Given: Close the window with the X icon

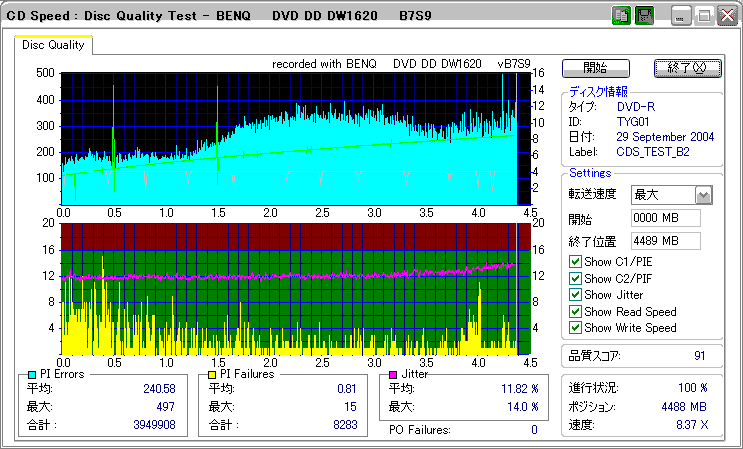Looking at the screenshot, I should (725, 16).
